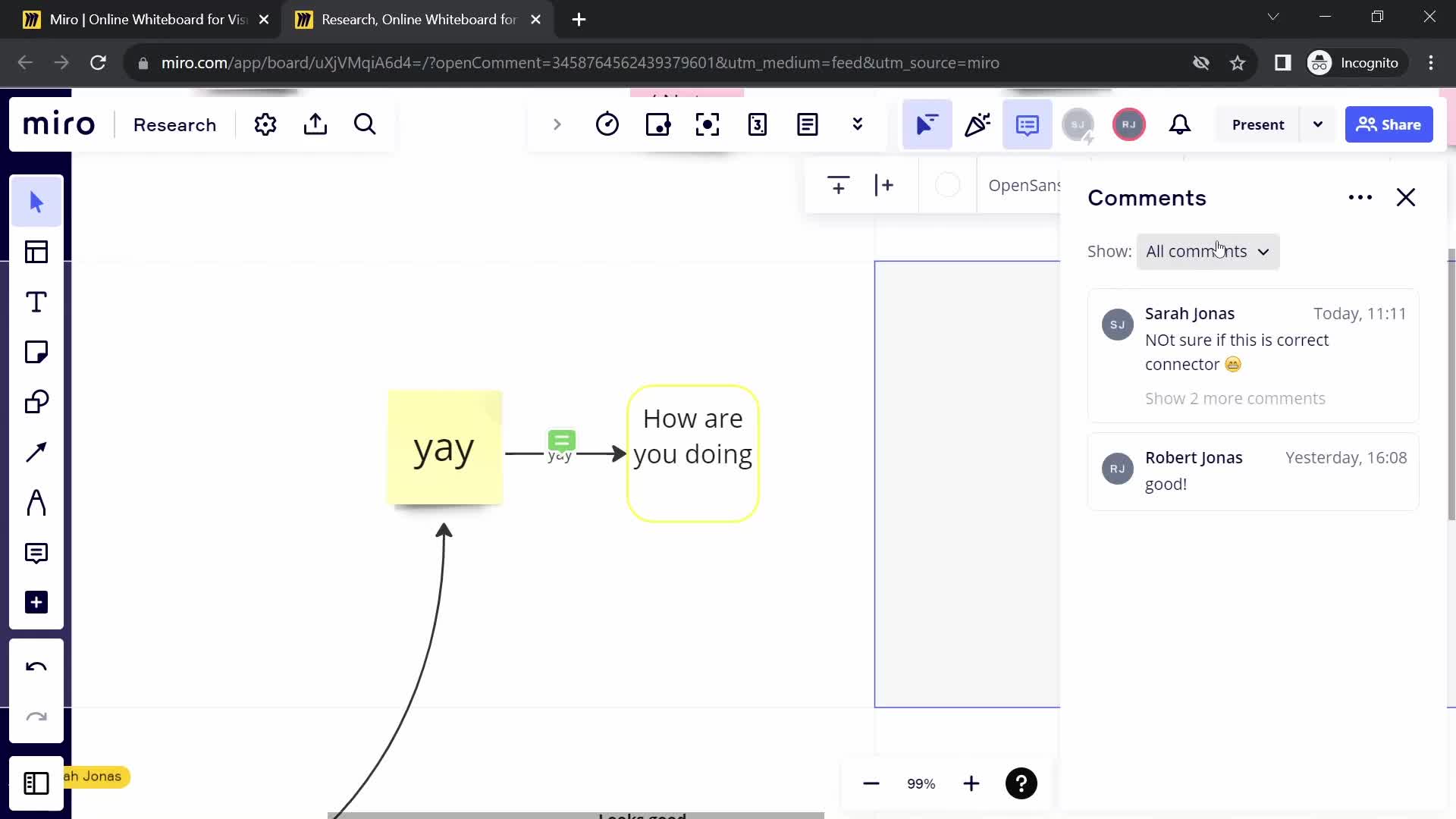
Task: Open the sticky notes tool
Action: coord(36,352)
